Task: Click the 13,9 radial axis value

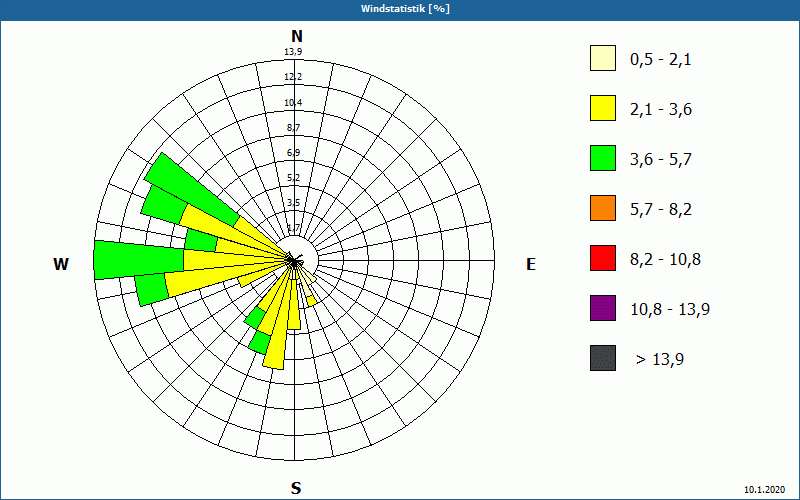Action: coord(293,51)
